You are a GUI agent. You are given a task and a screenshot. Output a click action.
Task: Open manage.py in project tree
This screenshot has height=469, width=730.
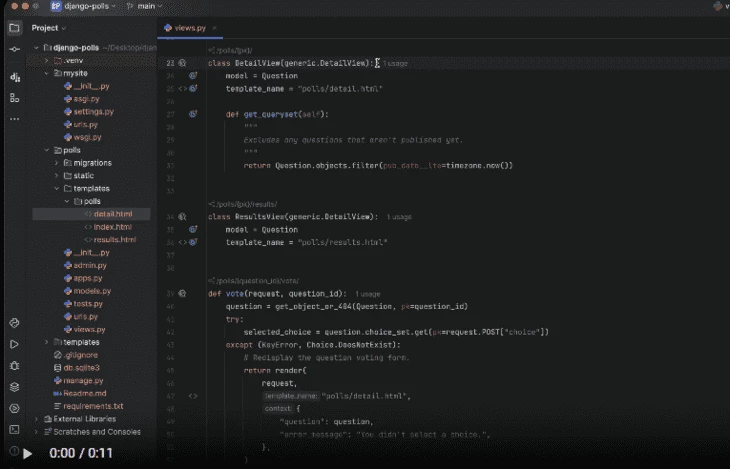(x=78, y=381)
